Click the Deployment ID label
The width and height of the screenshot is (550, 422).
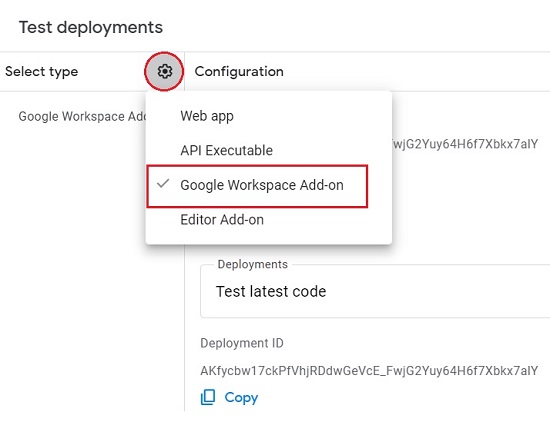point(242,343)
